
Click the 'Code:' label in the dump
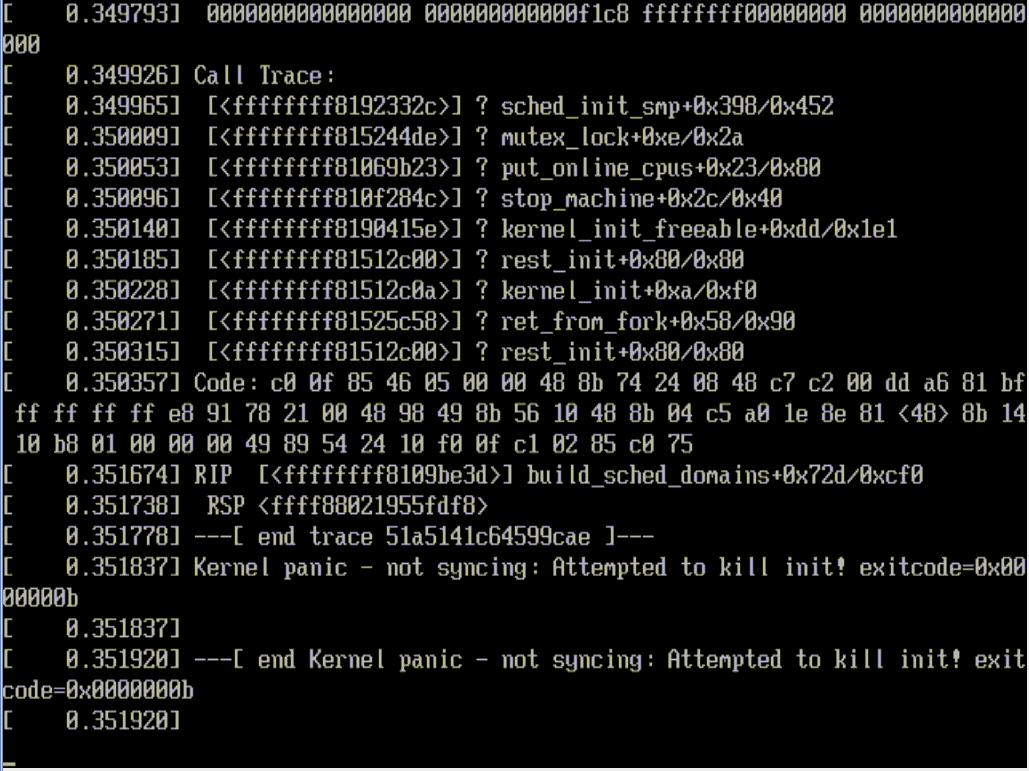220,383
